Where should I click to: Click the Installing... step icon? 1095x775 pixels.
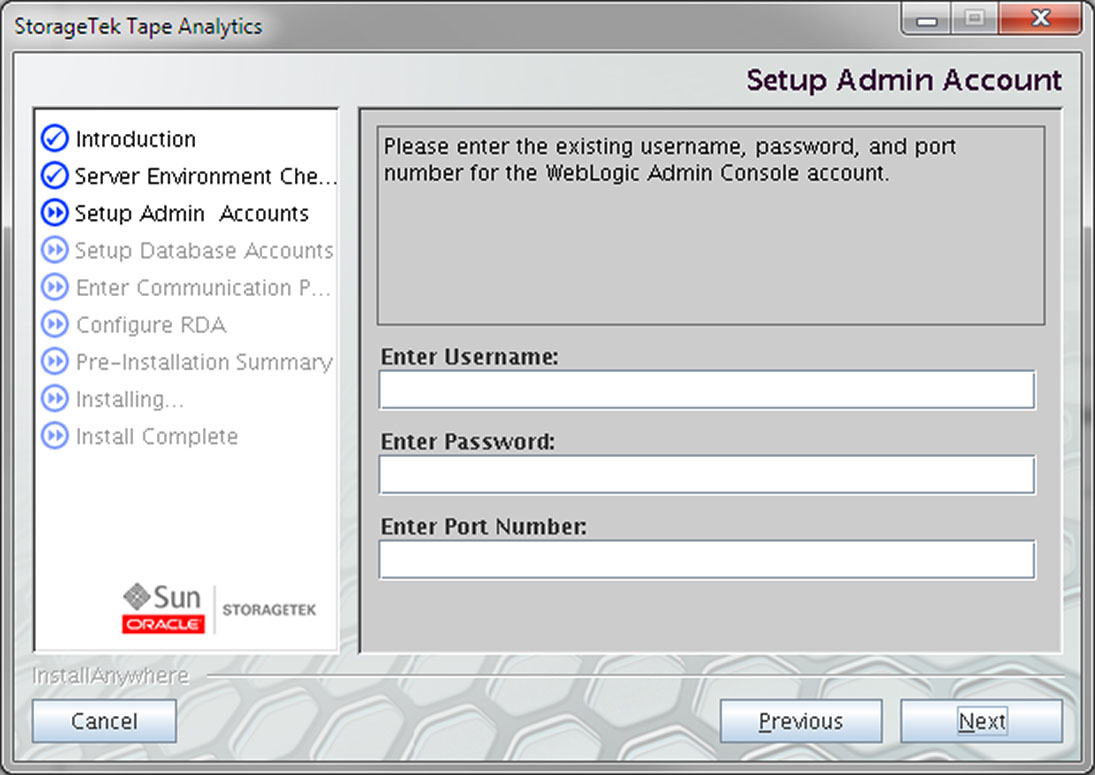pos(54,399)
